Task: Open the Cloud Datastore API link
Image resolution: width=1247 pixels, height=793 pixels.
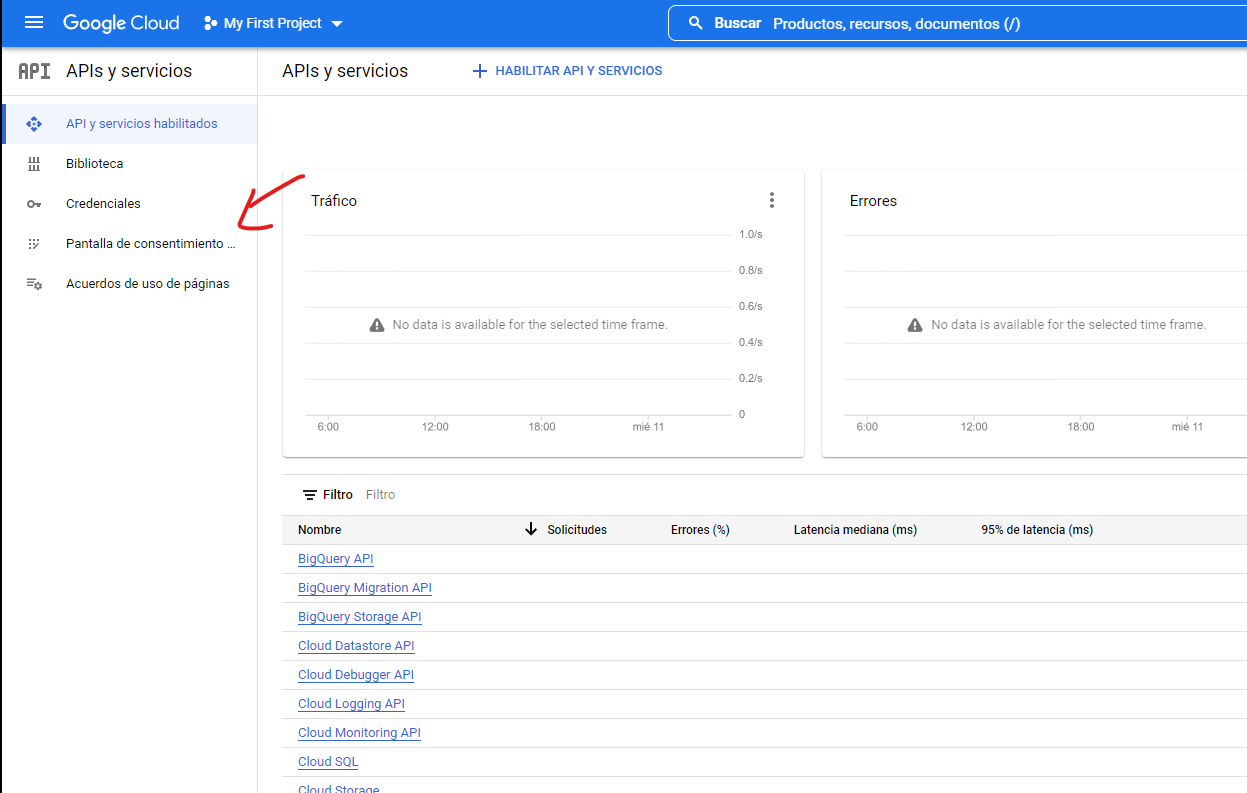Action: pyautogui.click(x=356, y=646)
